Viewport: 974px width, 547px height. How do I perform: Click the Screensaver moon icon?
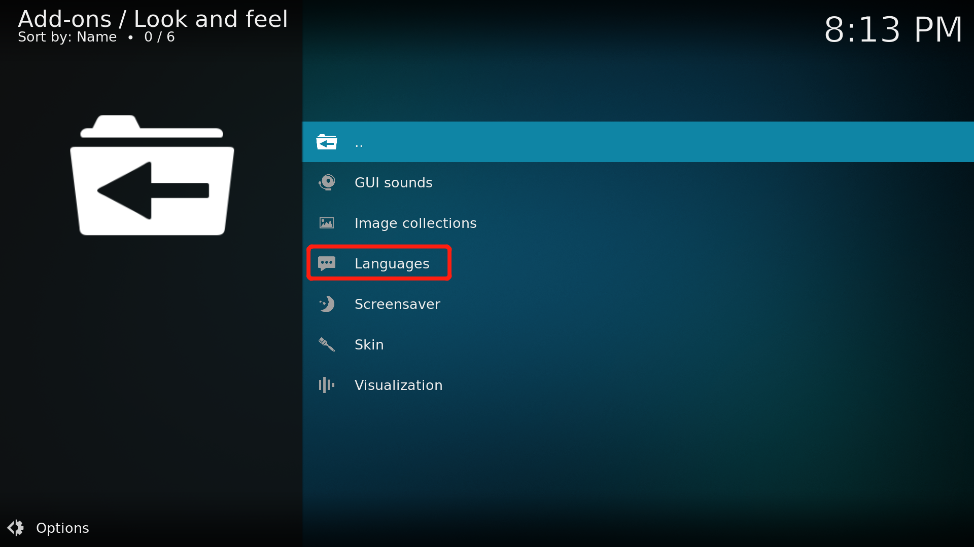(x=327, y=304)
